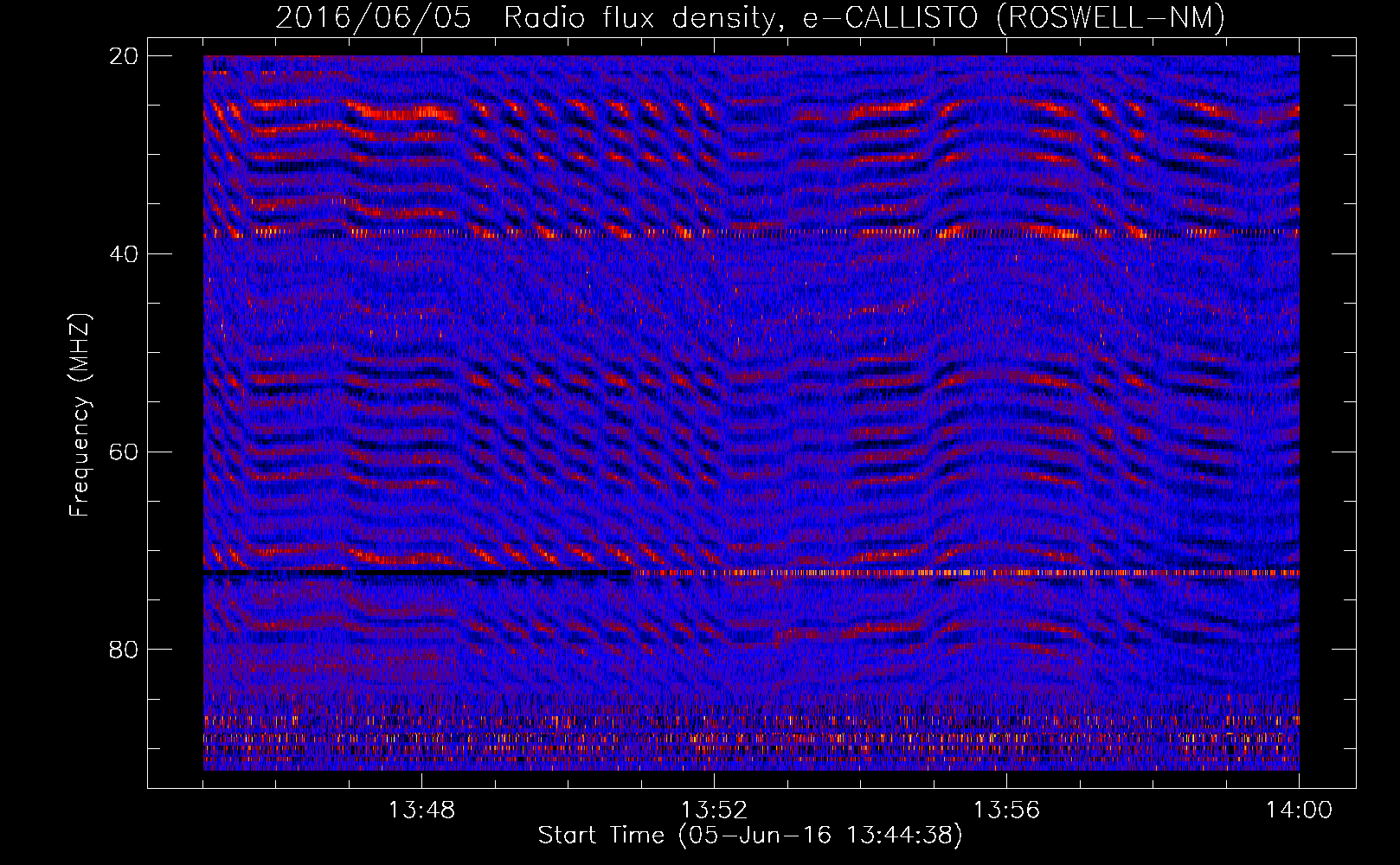
Task: Click the '60' frequency tick label
Action: (x=124, y=452)
